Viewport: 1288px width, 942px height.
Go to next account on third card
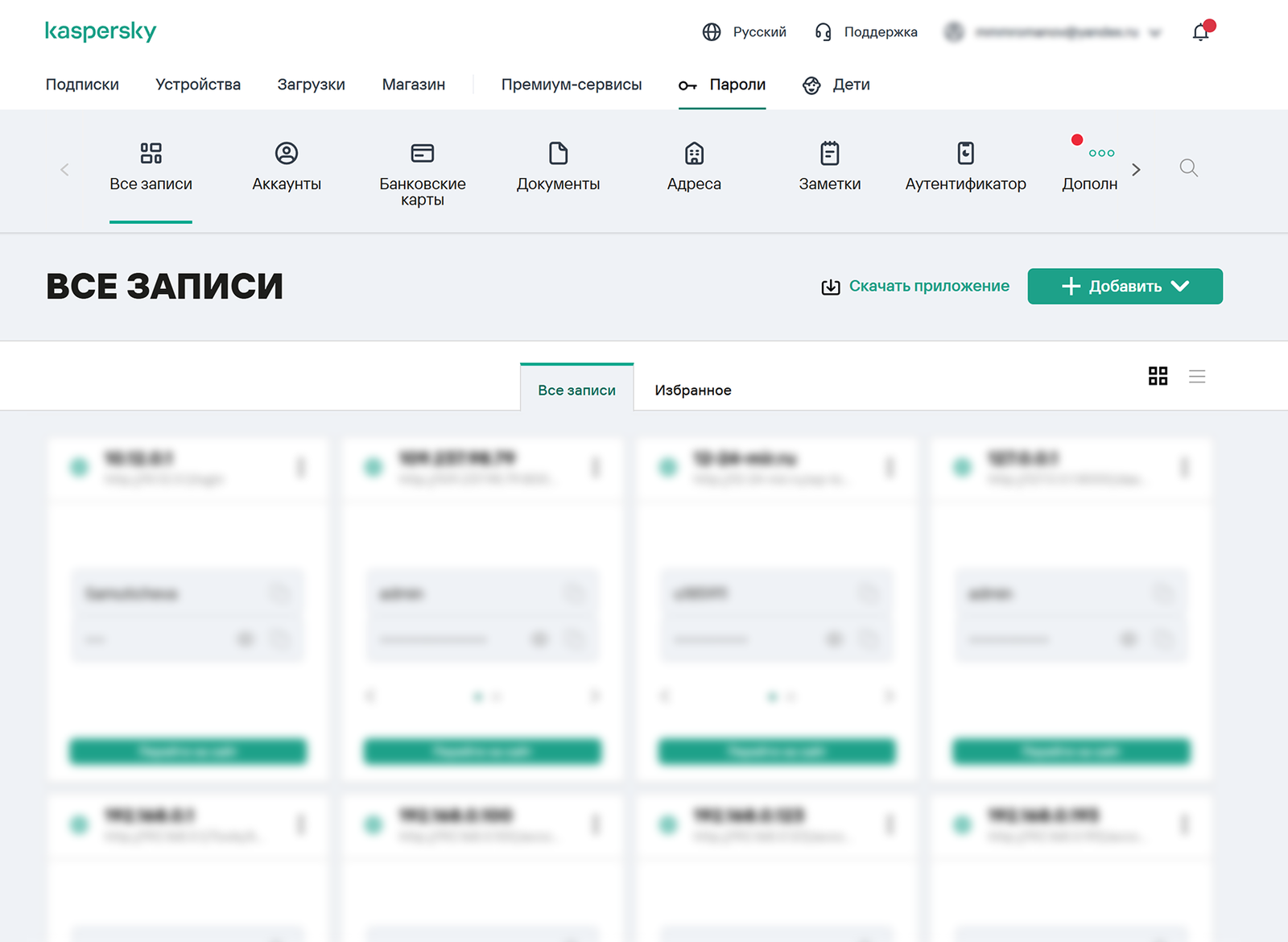click(x=890, y=696)
